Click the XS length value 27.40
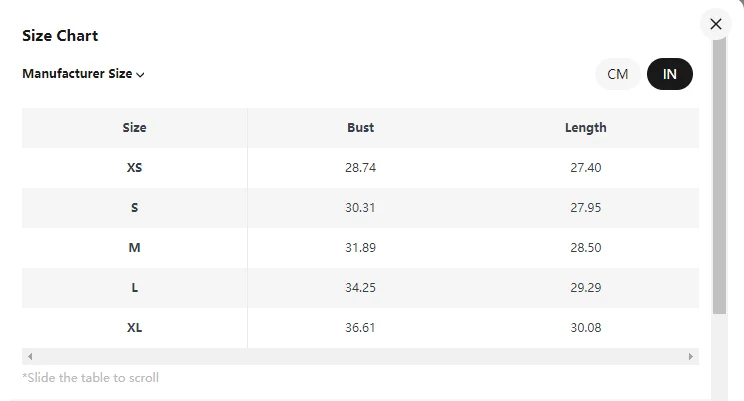This screenshot has width=744, height=401. tap(585, 168)
